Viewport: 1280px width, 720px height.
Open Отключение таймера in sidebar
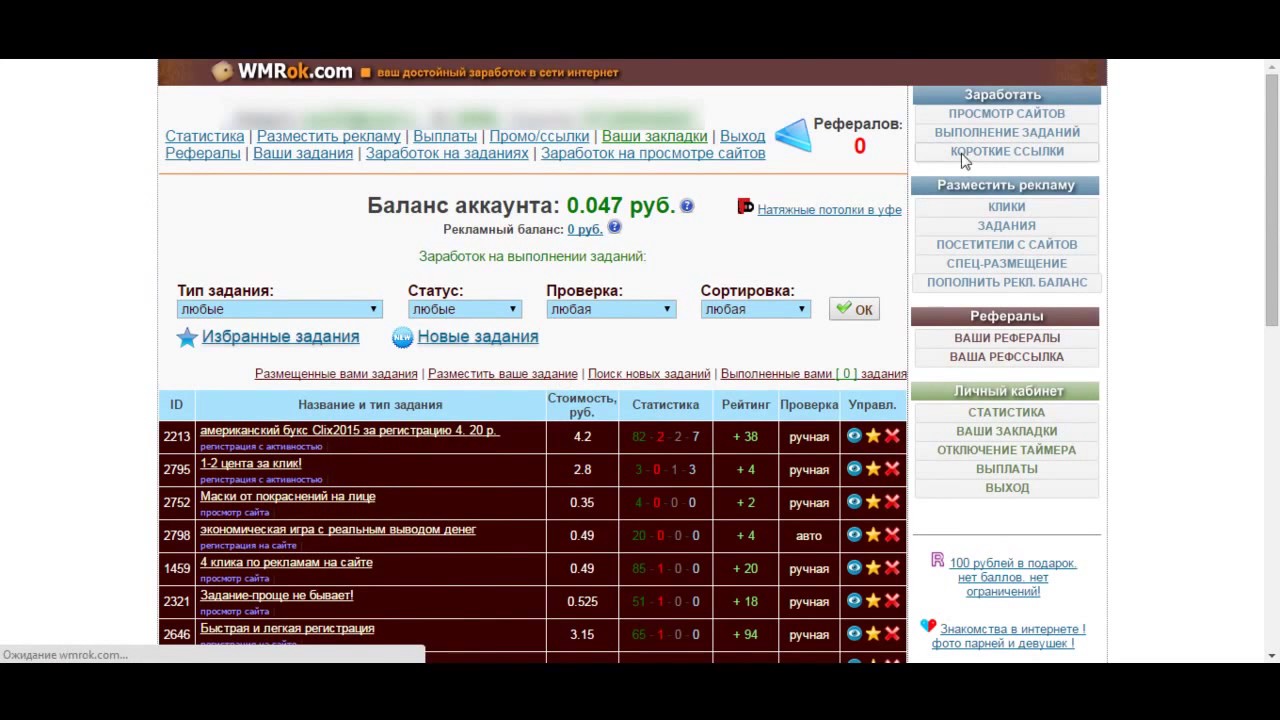click(x=1007, y=450)
